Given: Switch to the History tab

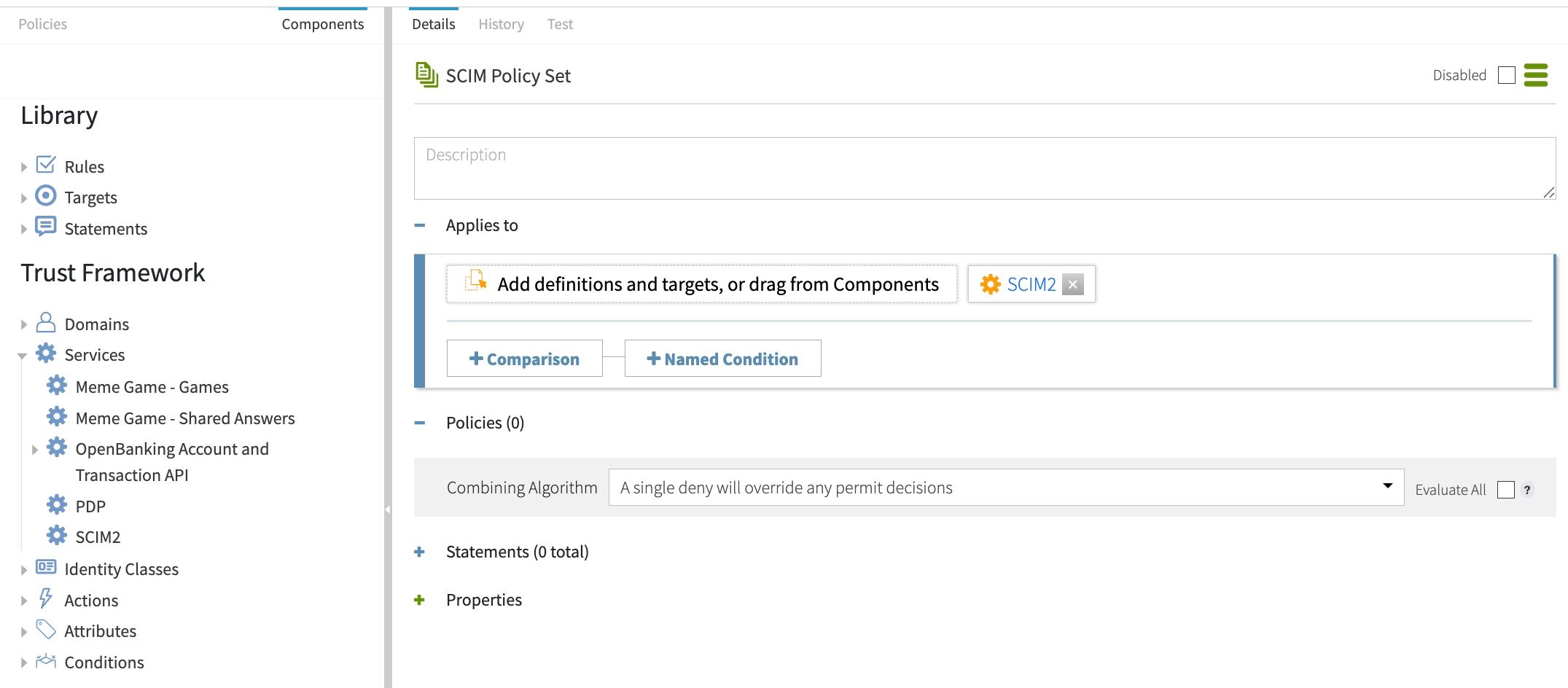Looking at the screenshot, I should click(501, 25).
